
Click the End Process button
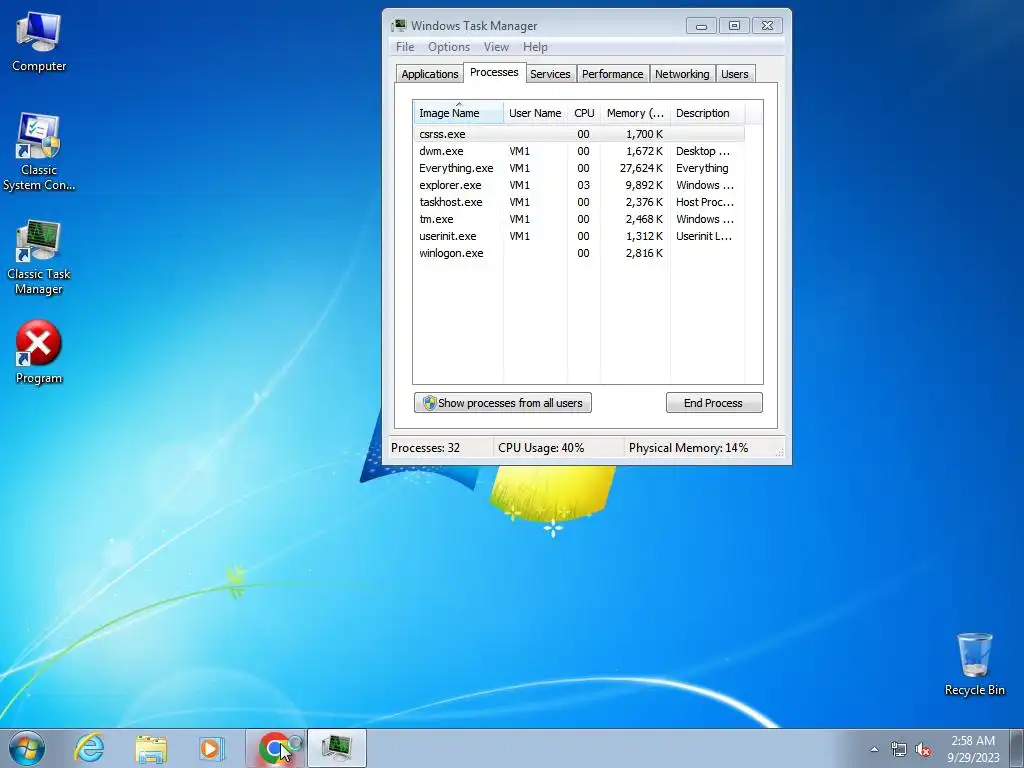pyautogui.click(x=714, y=403)
